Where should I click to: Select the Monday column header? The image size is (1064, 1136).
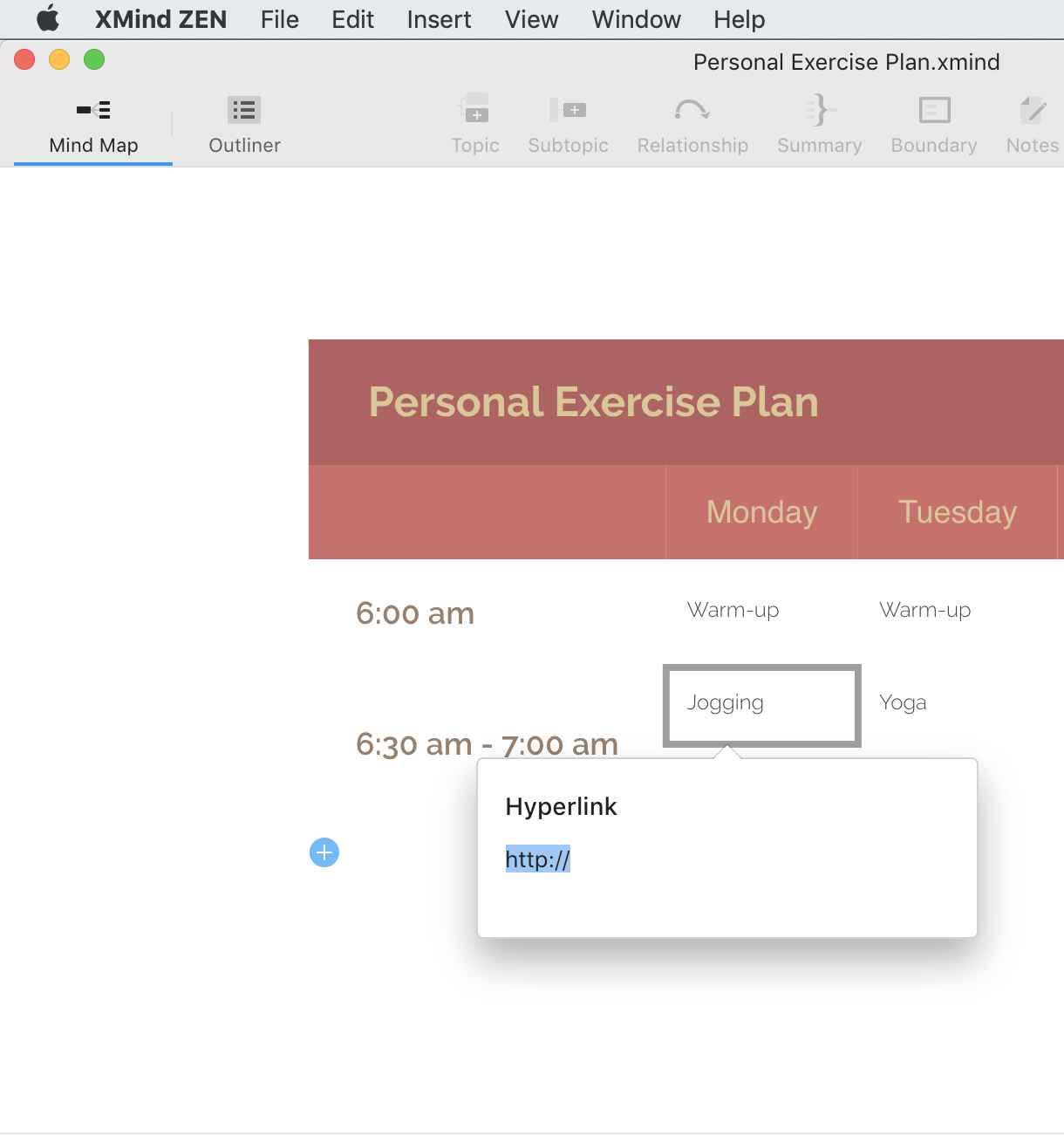(x=761, y=512)
